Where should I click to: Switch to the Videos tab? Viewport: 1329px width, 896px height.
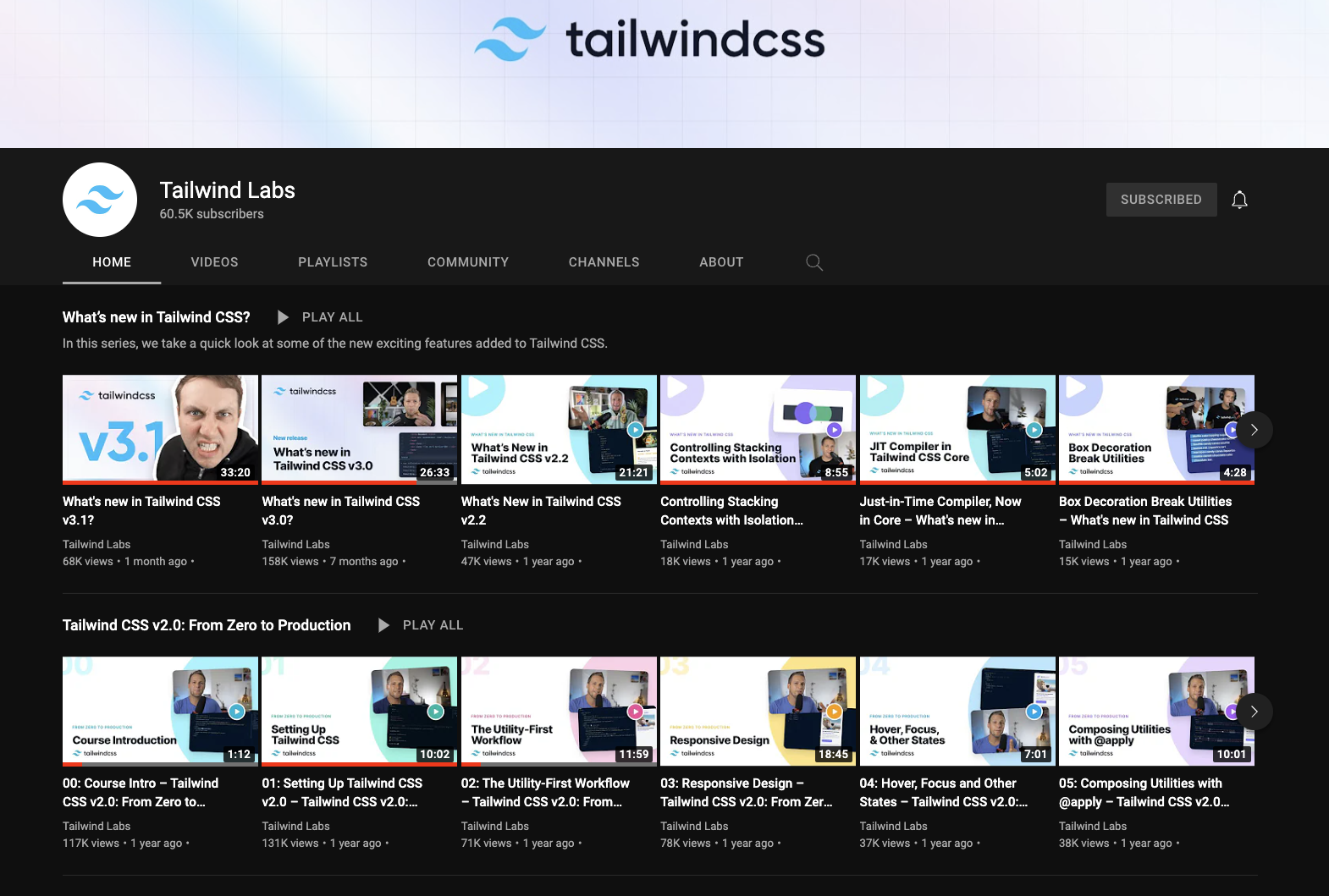pos(215,262)
